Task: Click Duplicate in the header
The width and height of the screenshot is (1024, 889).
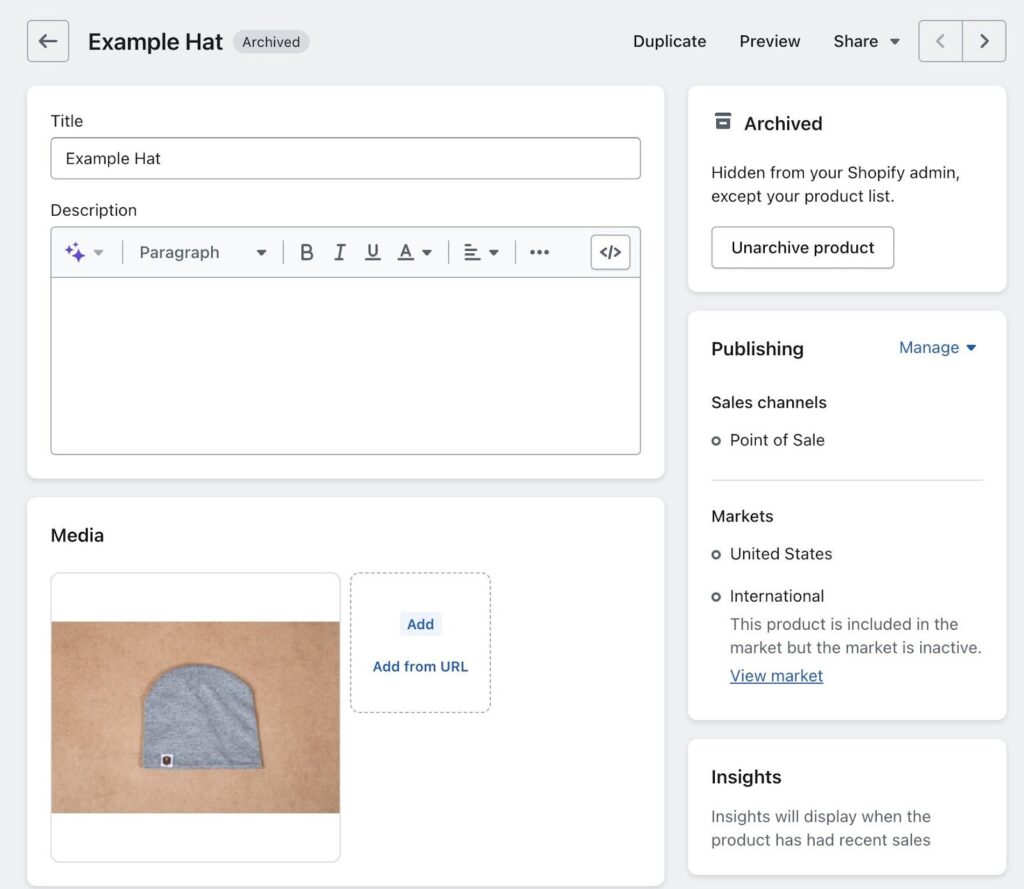Action: pos(669,41)
